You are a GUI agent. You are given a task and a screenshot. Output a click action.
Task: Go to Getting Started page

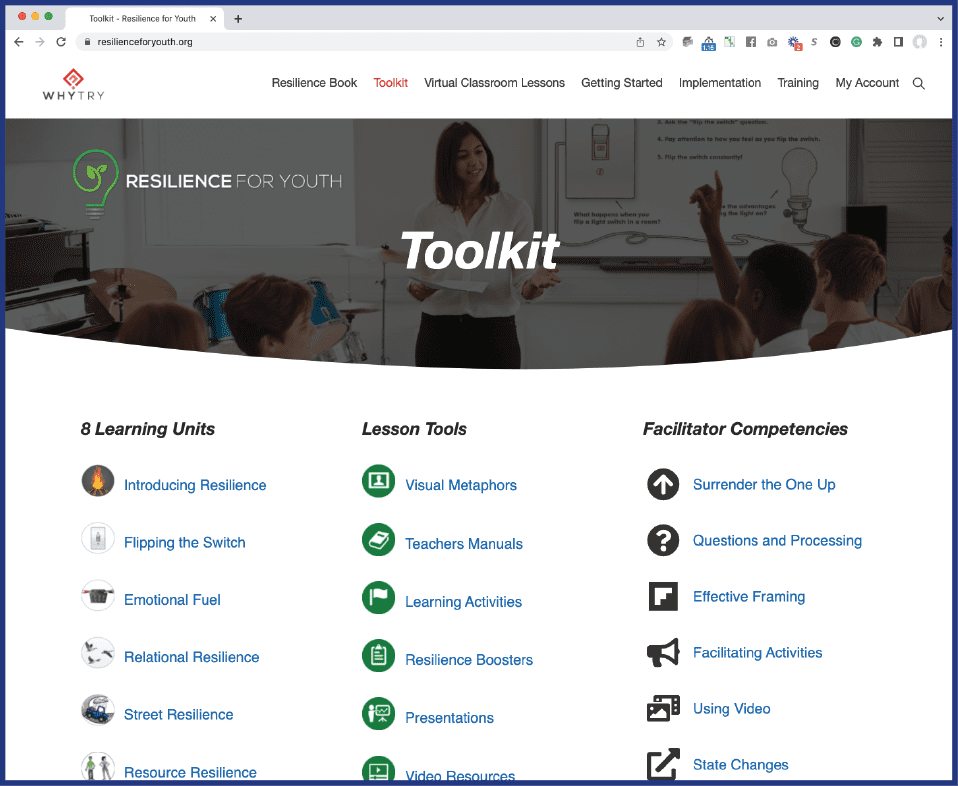pyautogui.click(x=621, y=83)
